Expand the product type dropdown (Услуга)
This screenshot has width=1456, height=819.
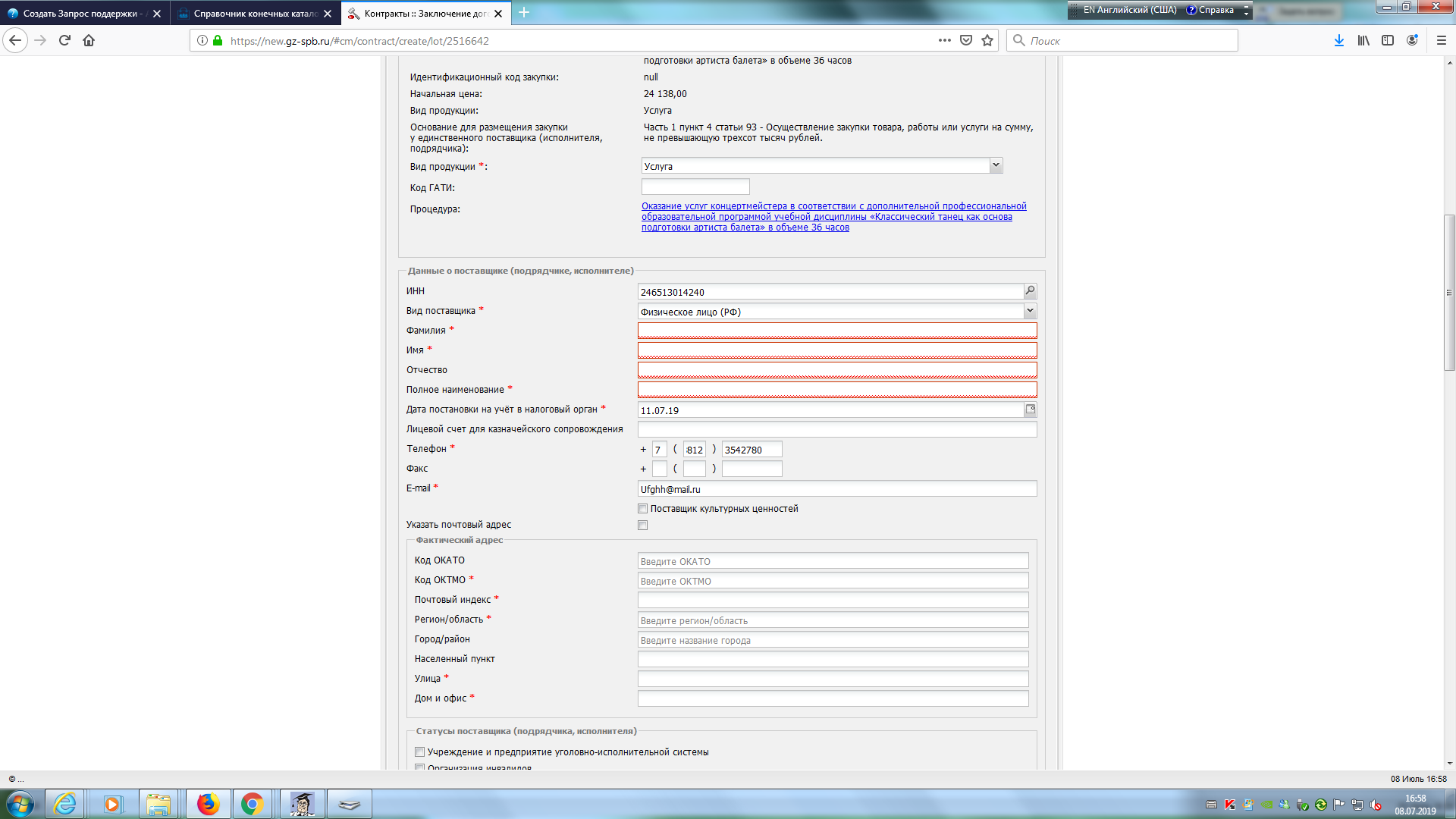click(996, 166)
